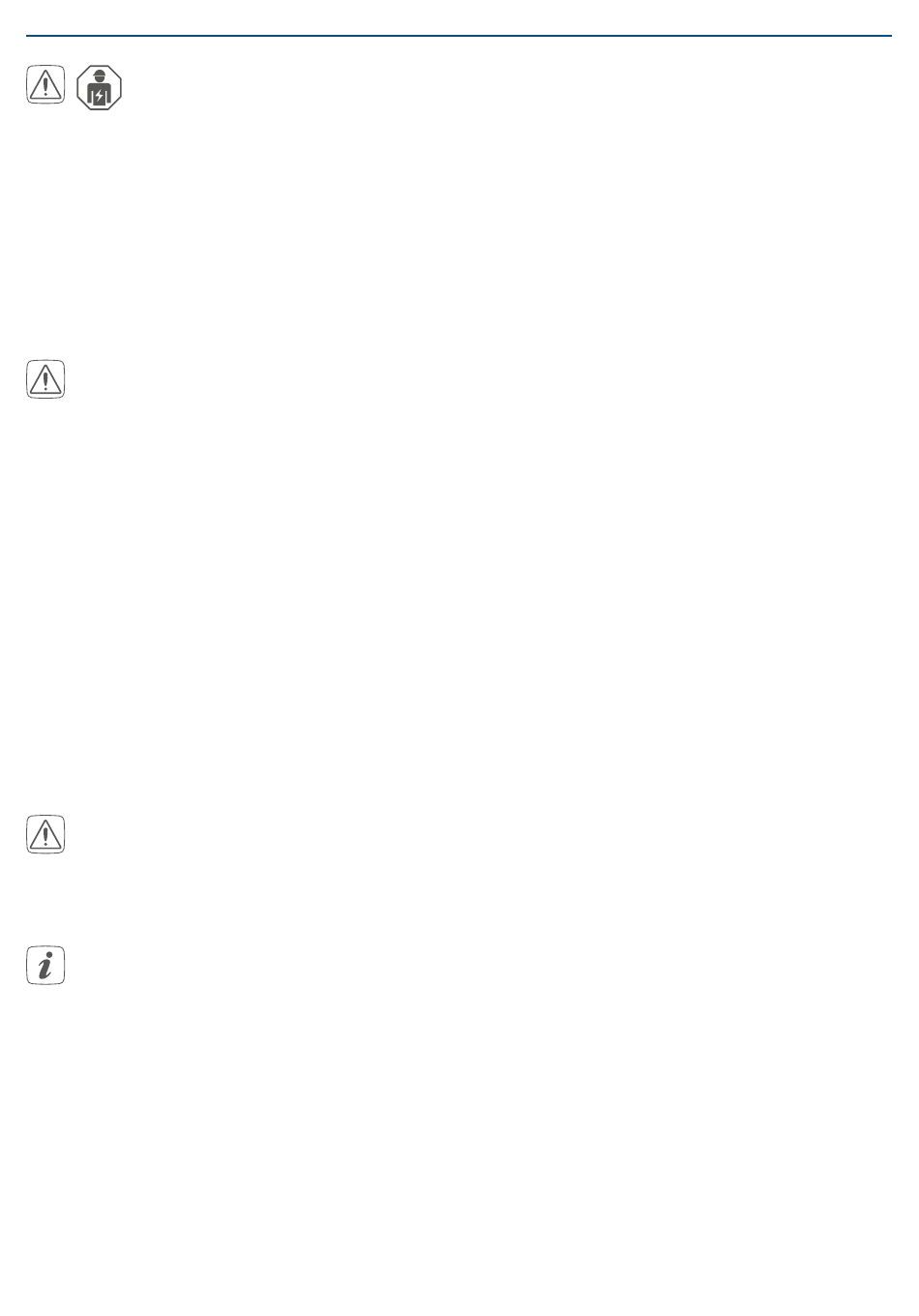Click the rounded-square frame of the information icon
Image resolution: width=919 pixels, height=1316 pixels.
pyautogui.click(x=45, y=965)
